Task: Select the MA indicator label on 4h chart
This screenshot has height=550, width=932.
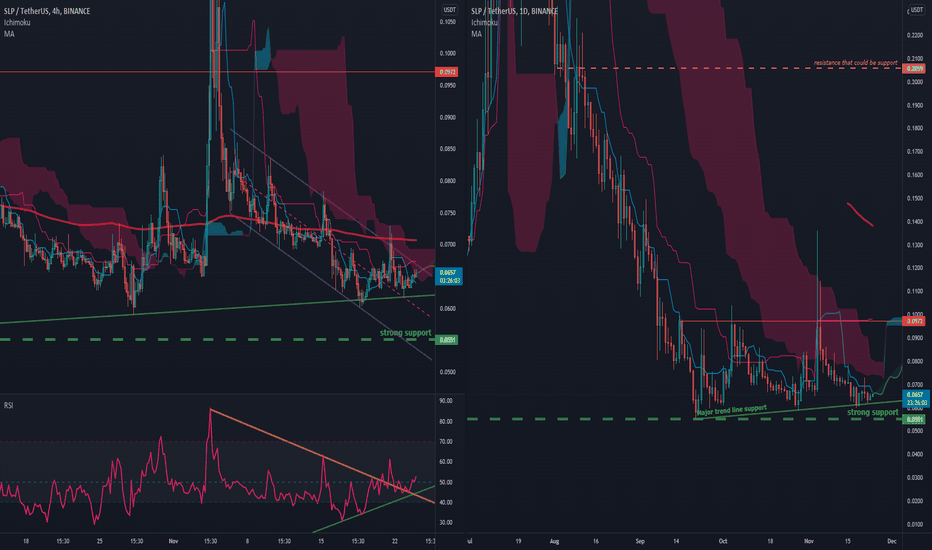Action: pyautogui.click(x=9, y=34)
